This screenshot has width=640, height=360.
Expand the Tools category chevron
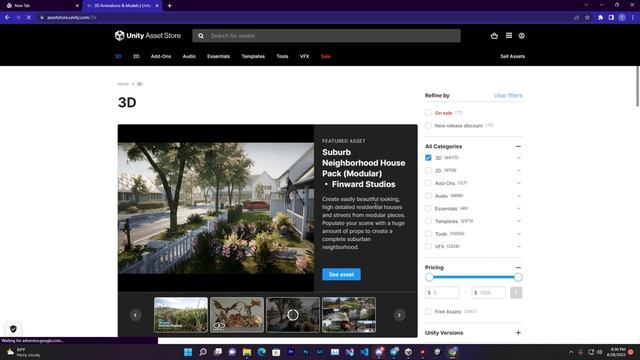pyautogui.click(x=519, y=234)
